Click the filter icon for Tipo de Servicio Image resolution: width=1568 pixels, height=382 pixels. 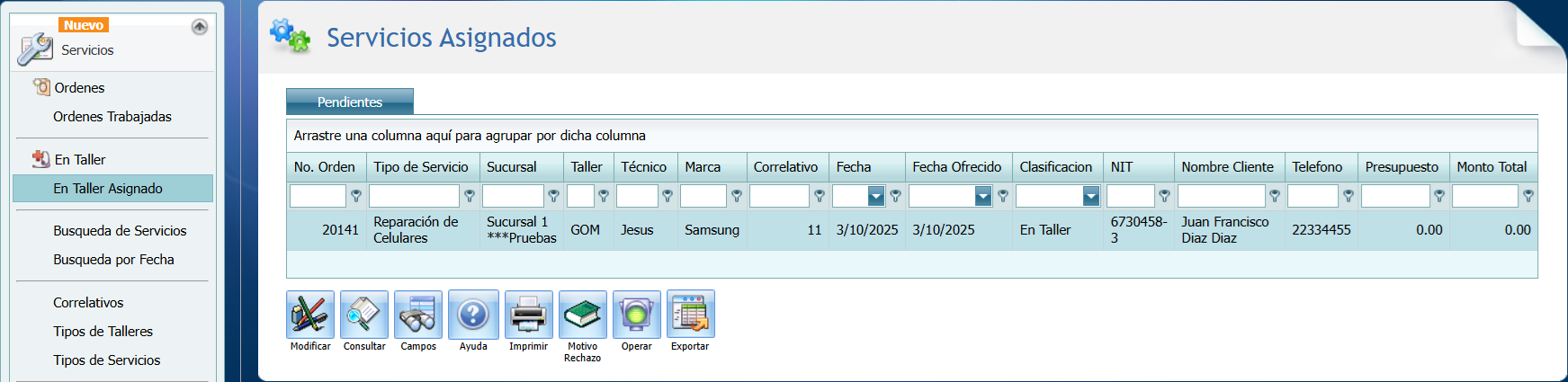click(x=470, y=196)
